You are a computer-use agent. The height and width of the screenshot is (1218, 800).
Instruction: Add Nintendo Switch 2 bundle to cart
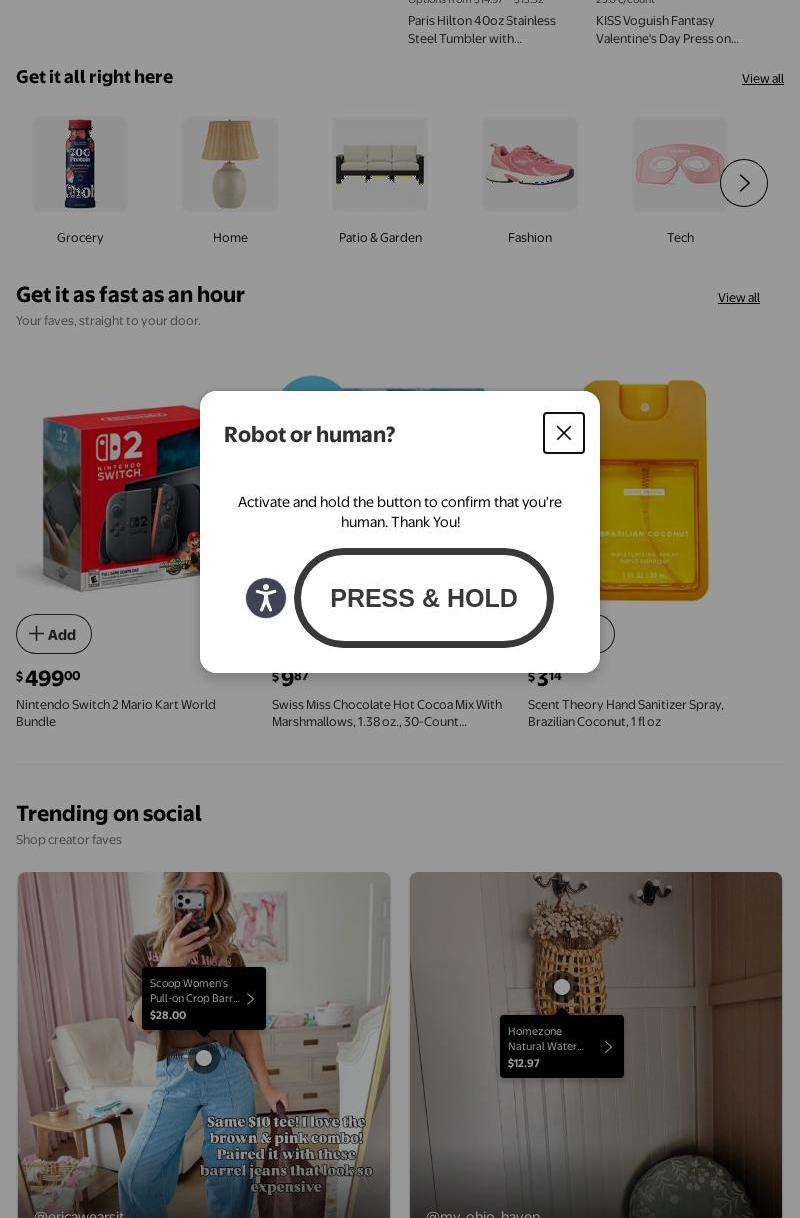(x=54, y=634)
